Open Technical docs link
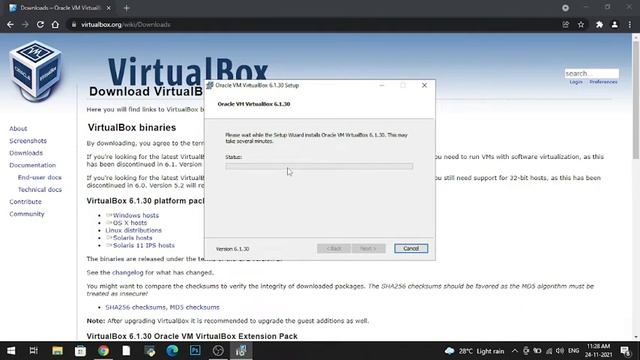This screenshot has width=640, height=360. tap(40, 190)
